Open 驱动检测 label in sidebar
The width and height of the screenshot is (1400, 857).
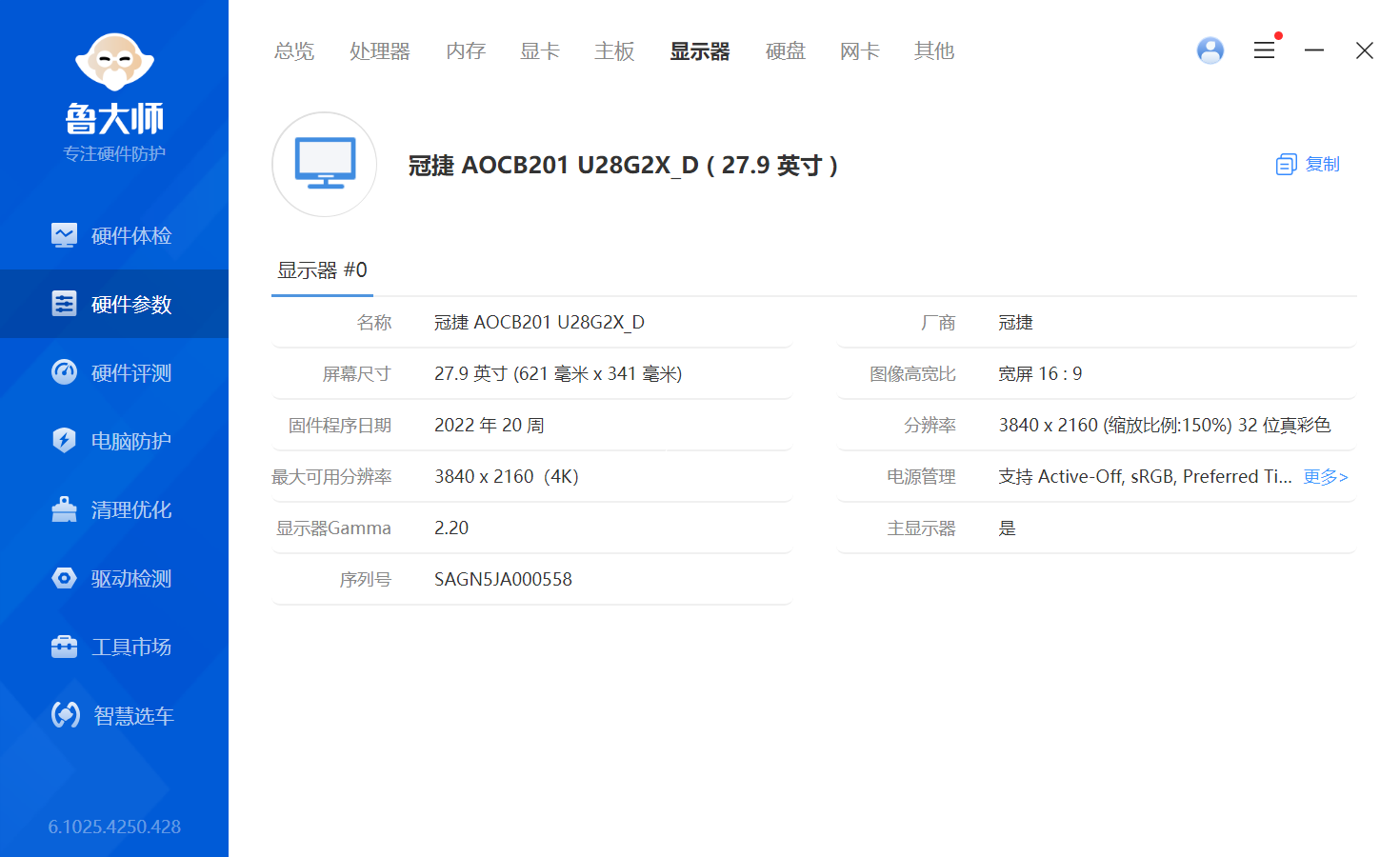tap(131, 578)
